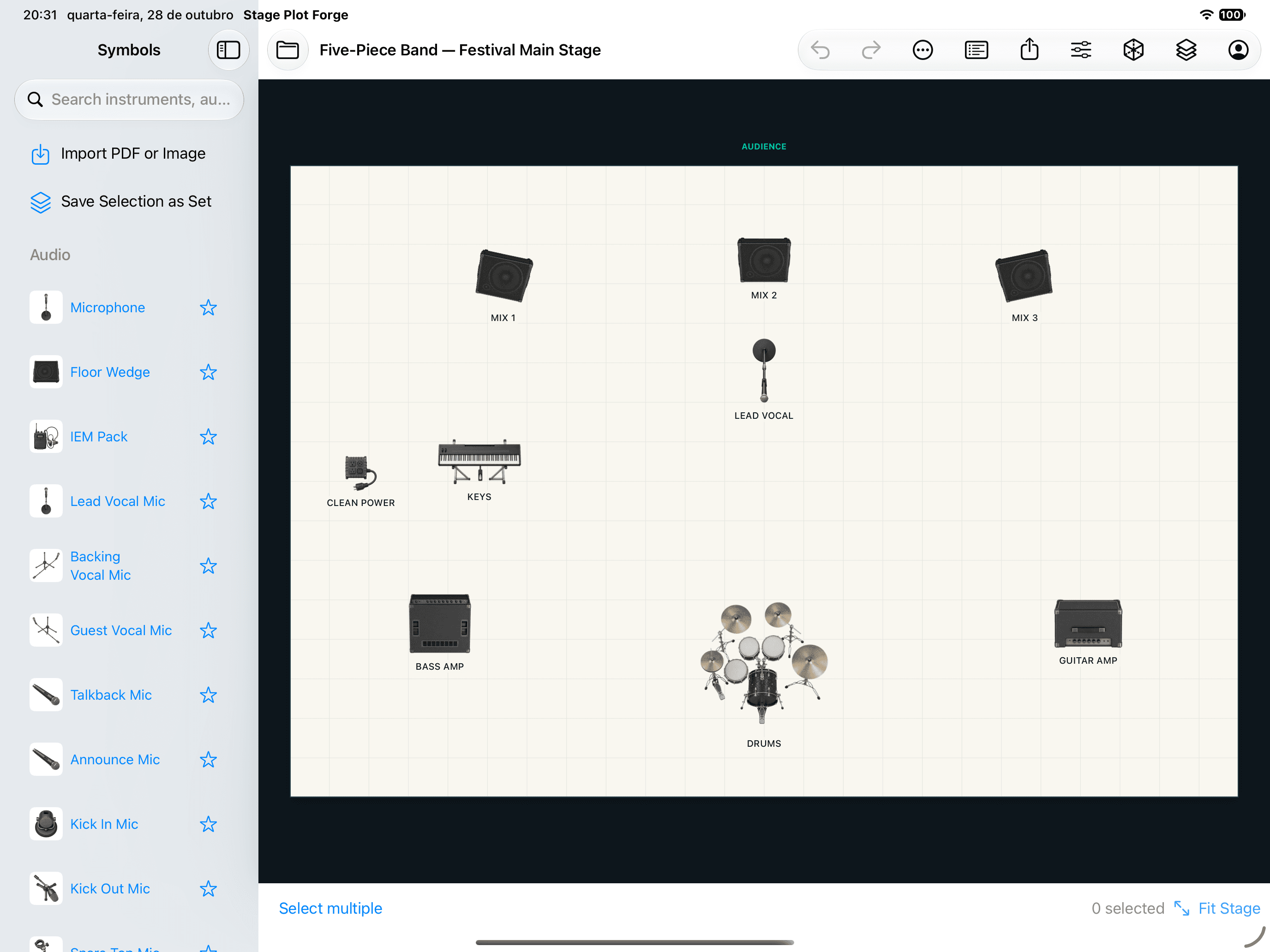
Task: Select the KEYS keyboard on stage
Action: (479, 461)
